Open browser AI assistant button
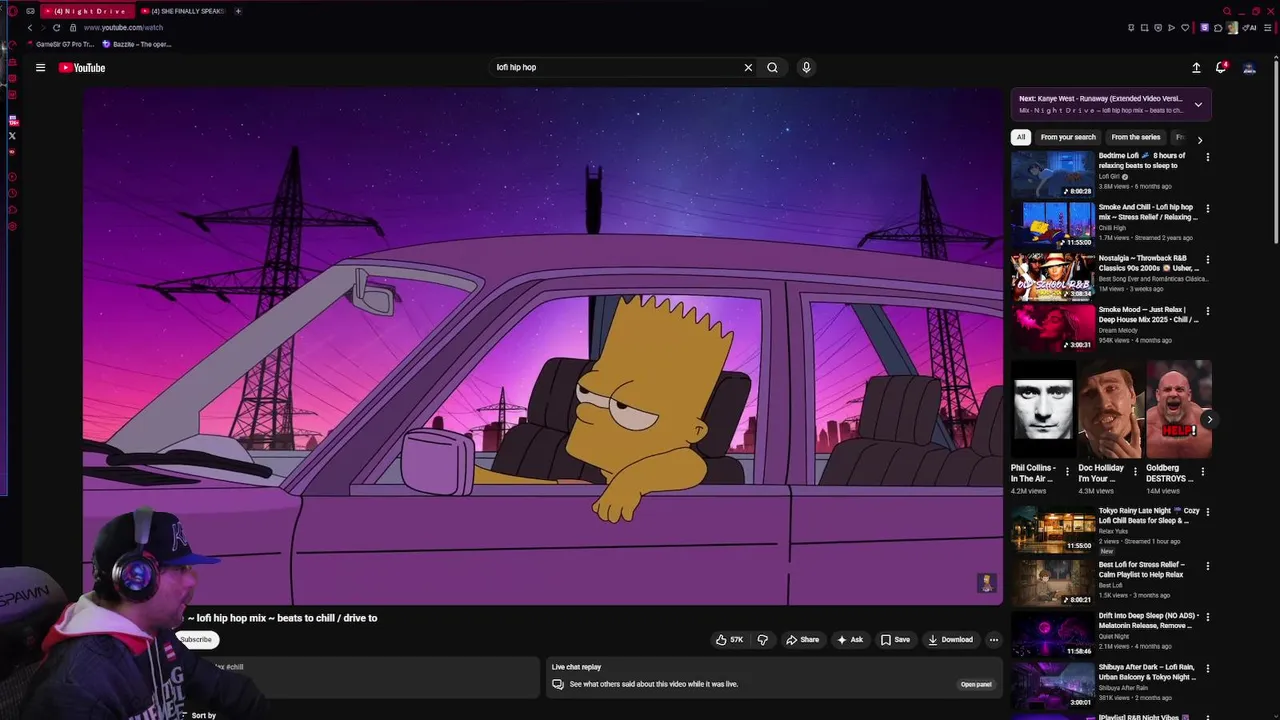The height and width of the screenshot is (720, 1280). pyautogui.click(x=1248, y=28)
